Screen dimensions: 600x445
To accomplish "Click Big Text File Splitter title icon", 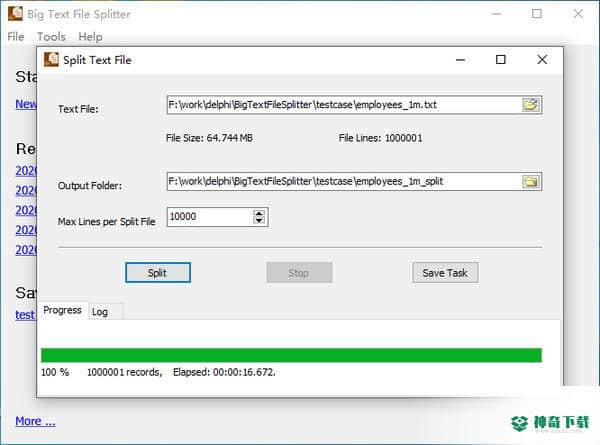I will 15,13.
